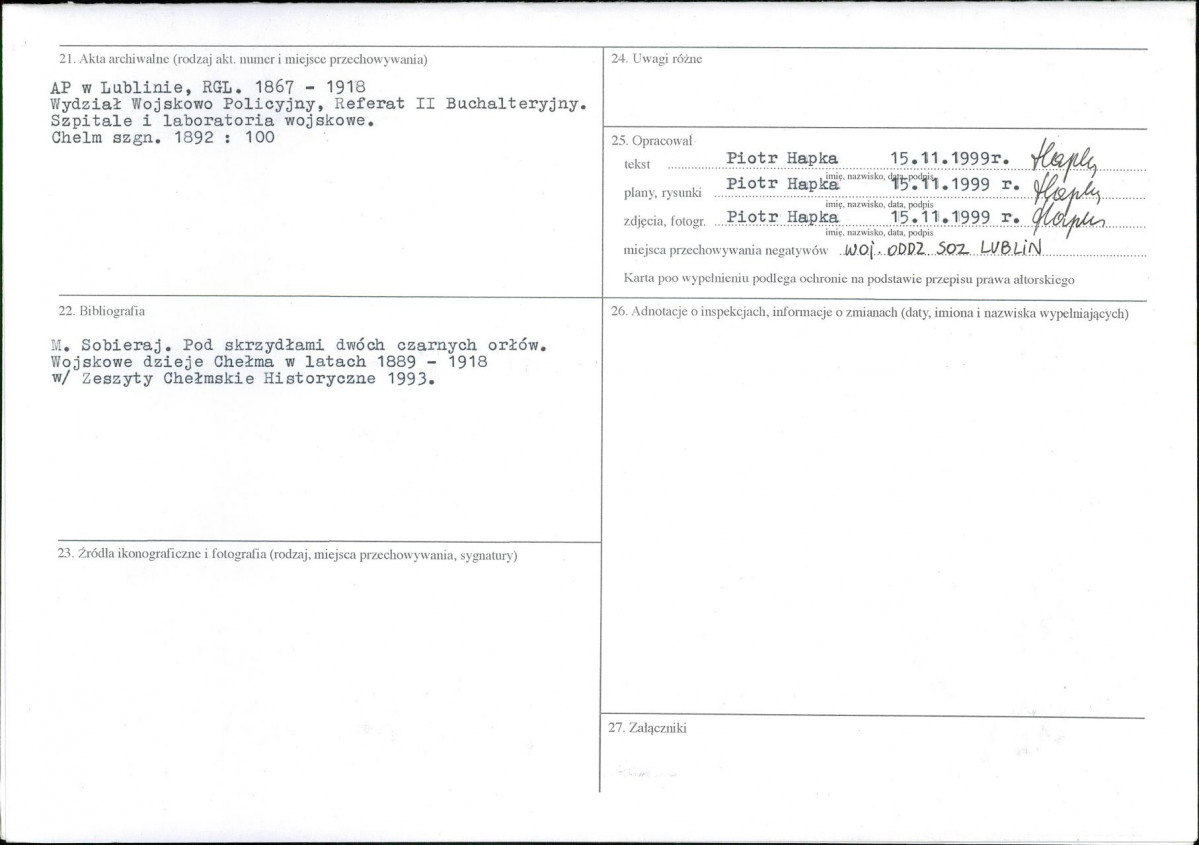Click the 27. Załączniki heading
The width and height of the screenshot is (1199, 845).
point(648,728)
